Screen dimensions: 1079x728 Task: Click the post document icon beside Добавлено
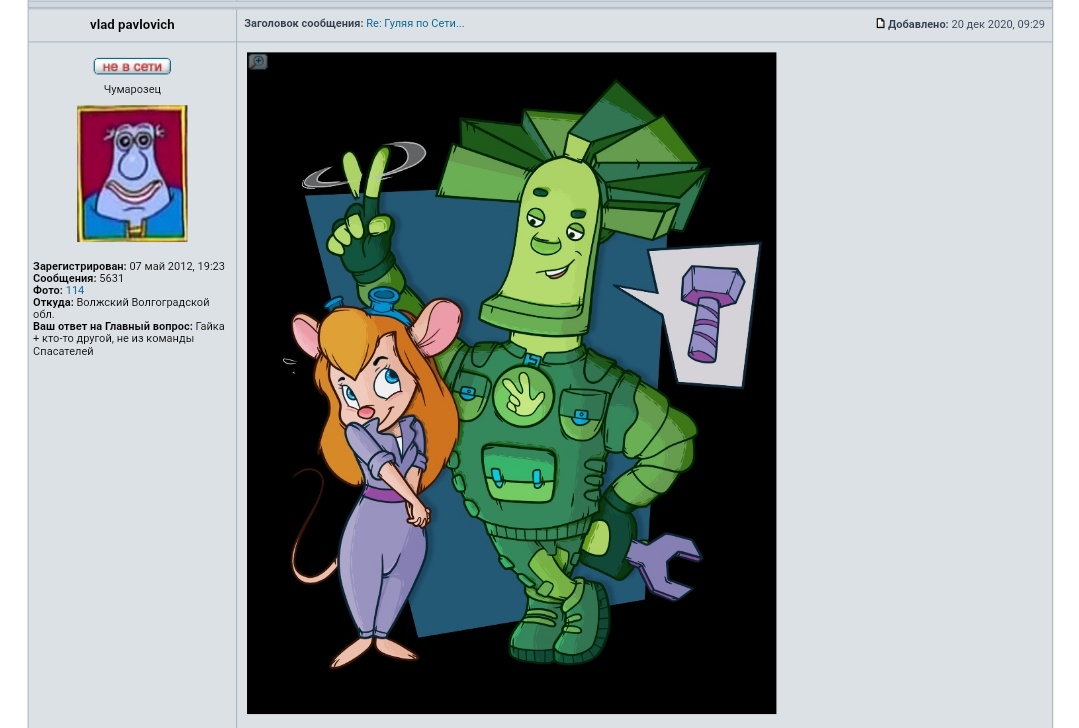[880, 23]
